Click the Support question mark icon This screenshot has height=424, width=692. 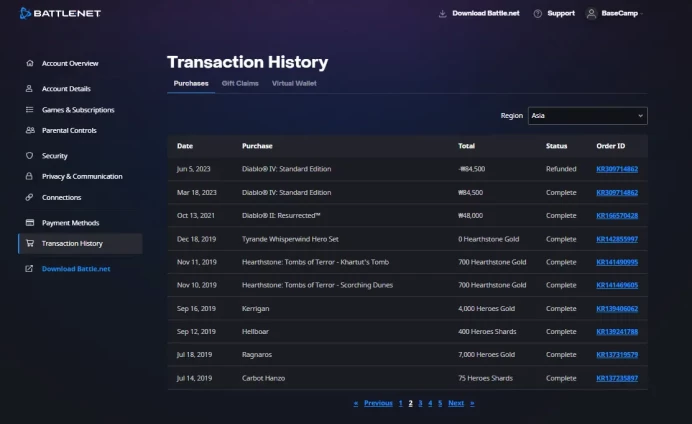pos(538,14)
